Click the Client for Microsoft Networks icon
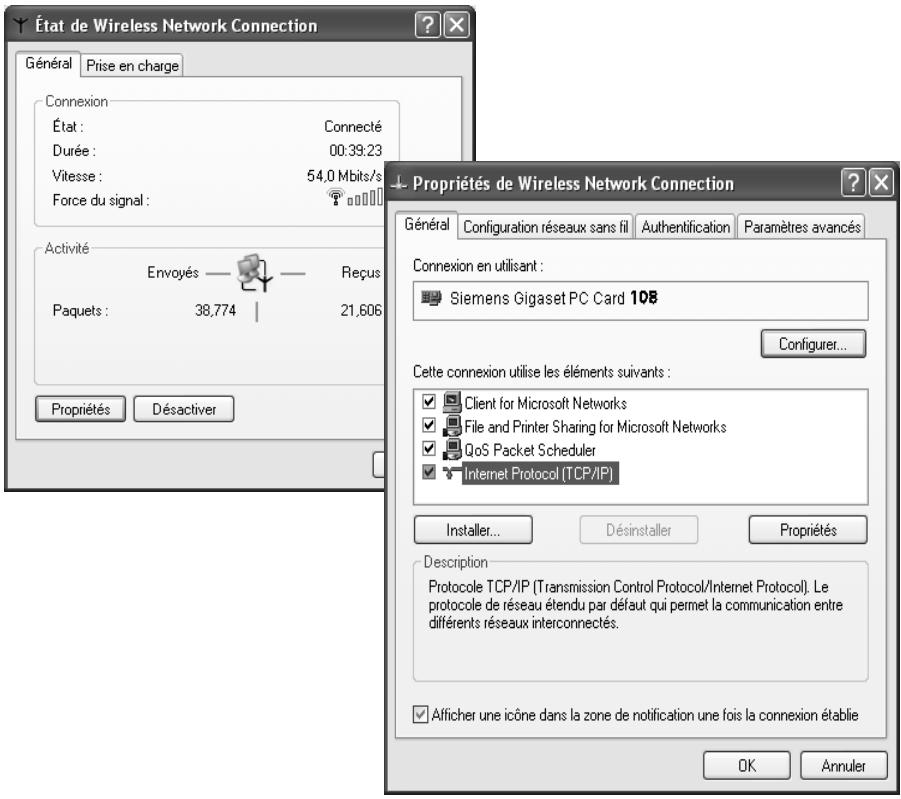The height and width of the screenshot is (799, 901). (452, 402)
